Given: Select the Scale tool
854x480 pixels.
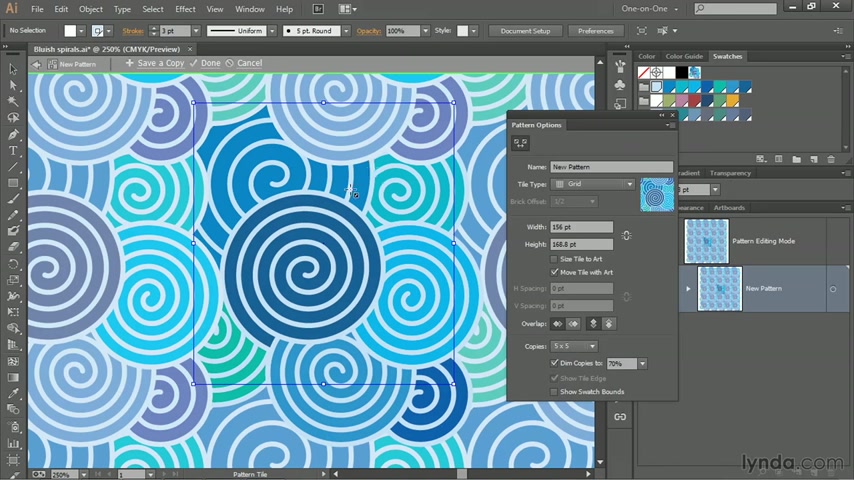Looking at the screenshot, I should [13, 280].
